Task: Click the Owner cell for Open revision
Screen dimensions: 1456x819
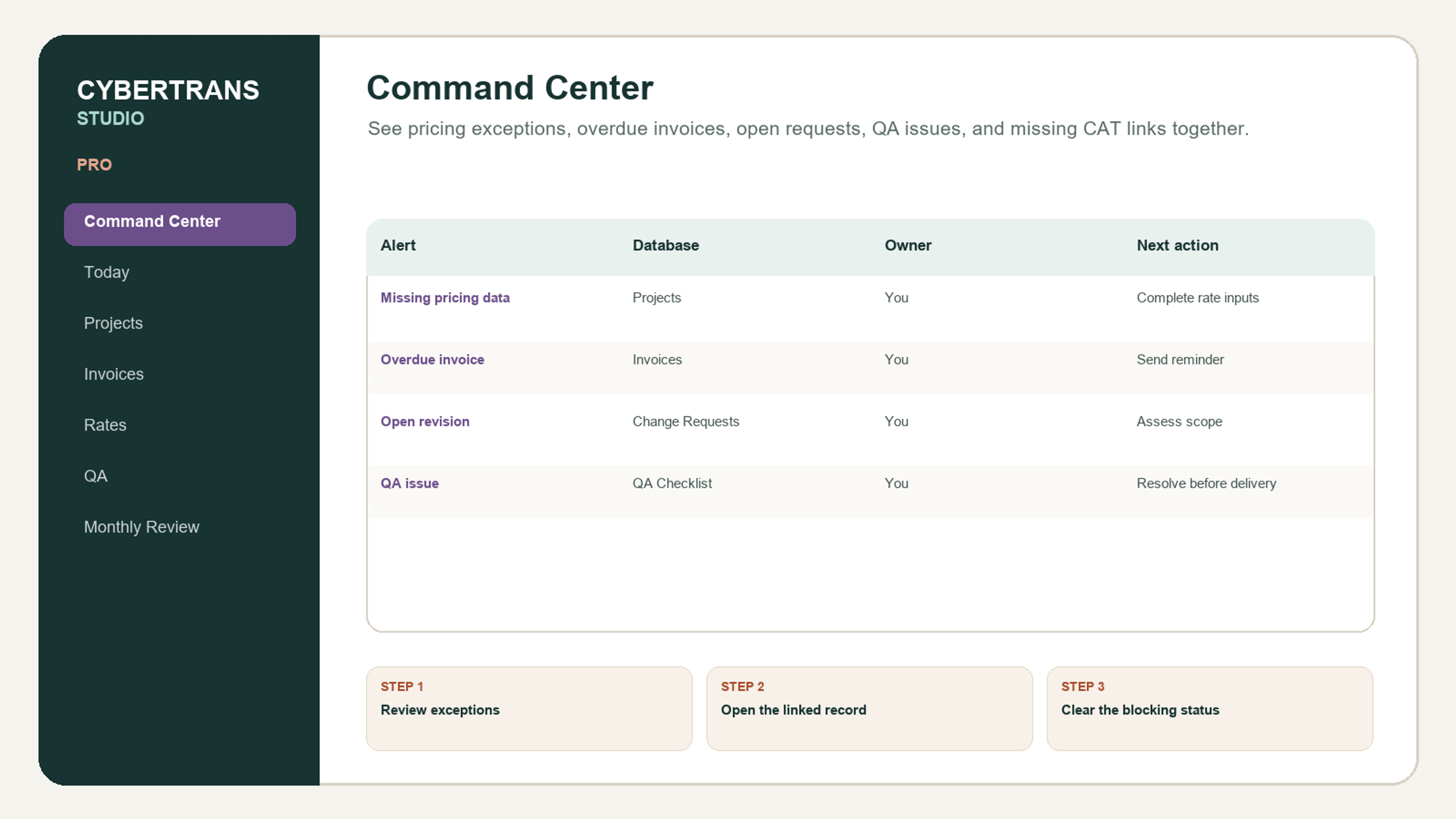Action: coord(896,421)
